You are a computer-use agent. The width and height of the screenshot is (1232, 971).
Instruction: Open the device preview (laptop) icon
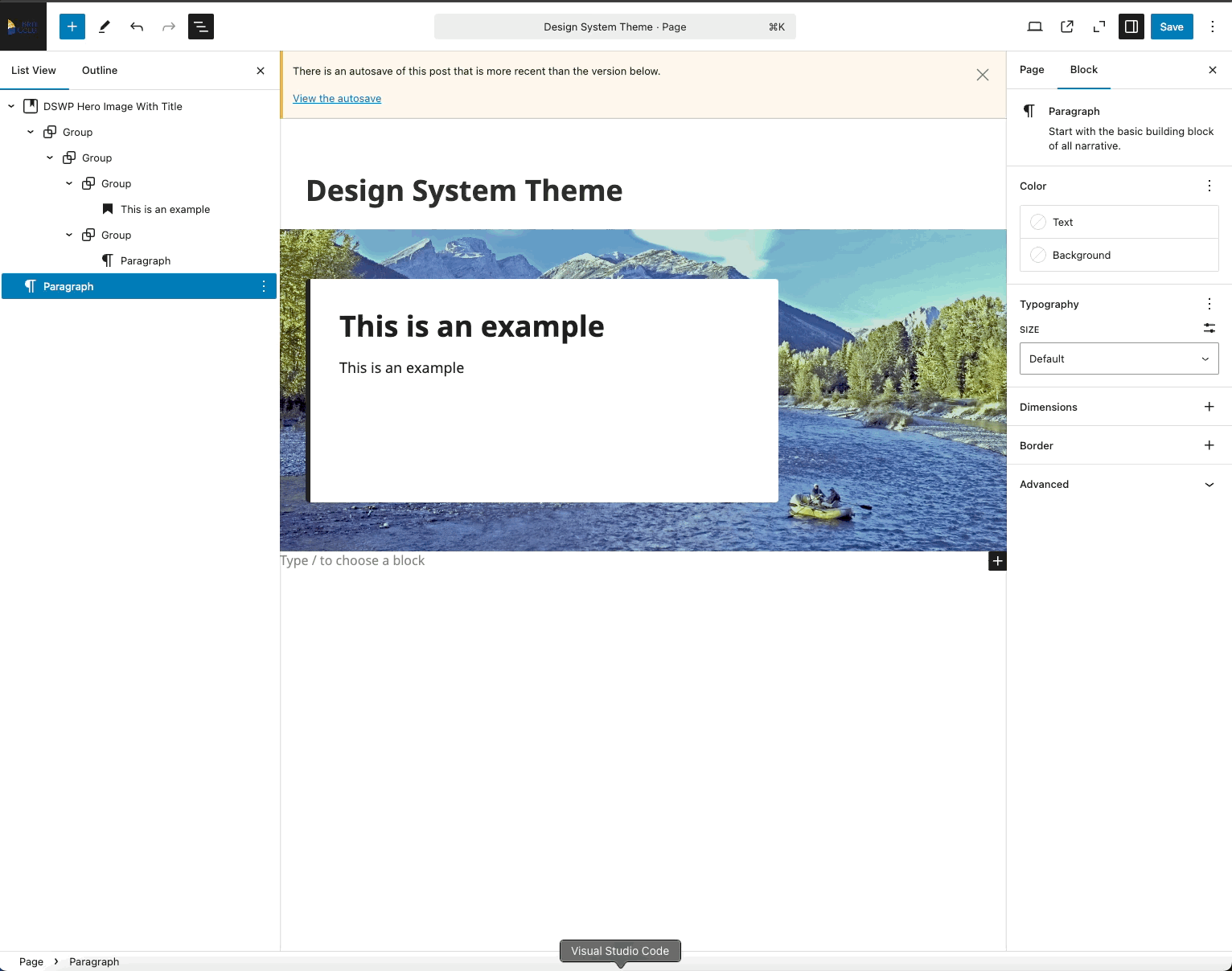tap(1035, 27)
